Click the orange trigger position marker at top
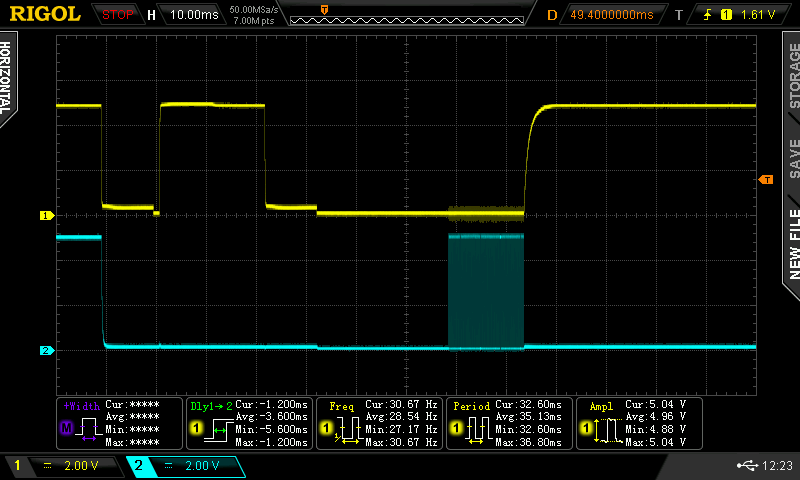Image resolution: width=800 pixels, height=480 pixels. [324, 10]
